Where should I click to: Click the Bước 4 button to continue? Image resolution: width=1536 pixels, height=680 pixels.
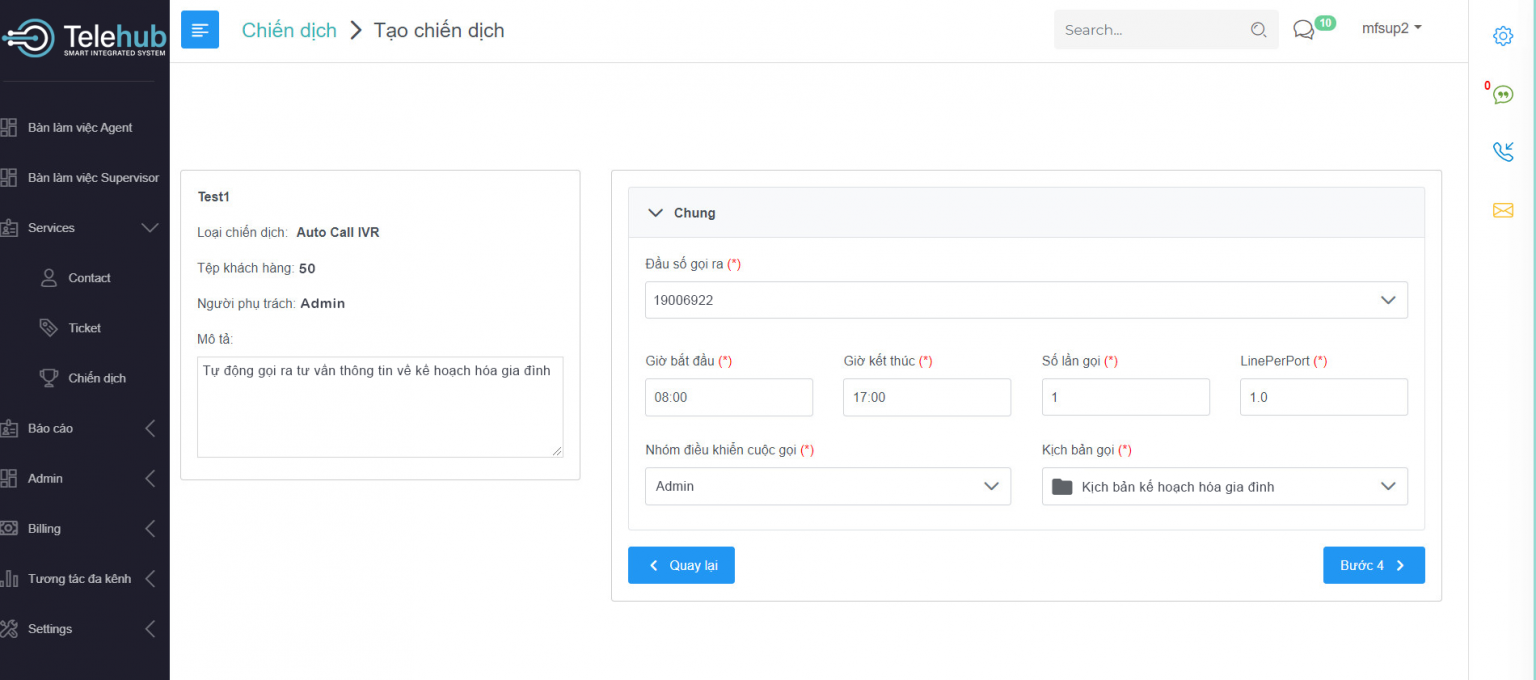click(1373, 565)
